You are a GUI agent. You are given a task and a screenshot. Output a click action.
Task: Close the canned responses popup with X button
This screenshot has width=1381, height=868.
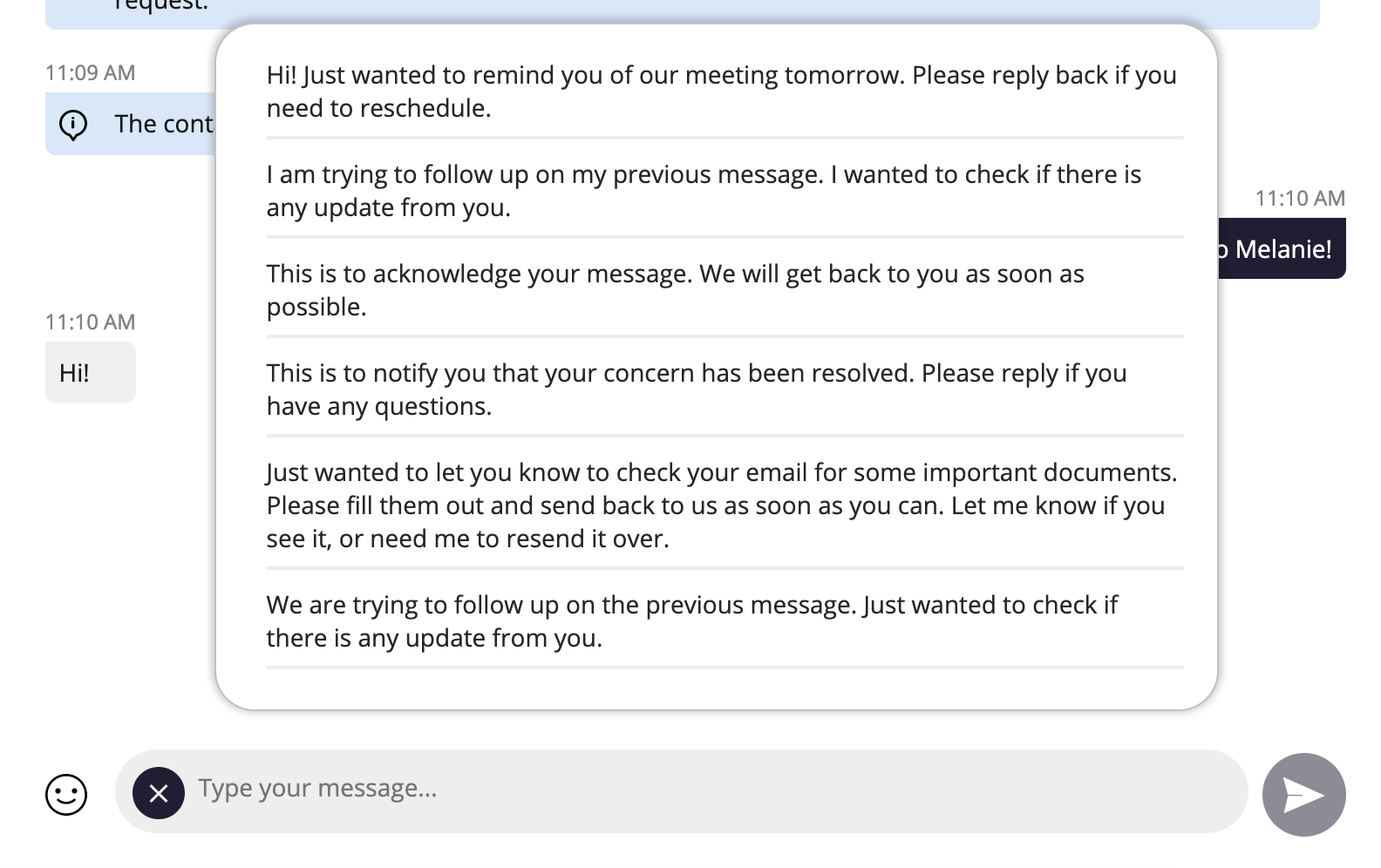point(159,793)
